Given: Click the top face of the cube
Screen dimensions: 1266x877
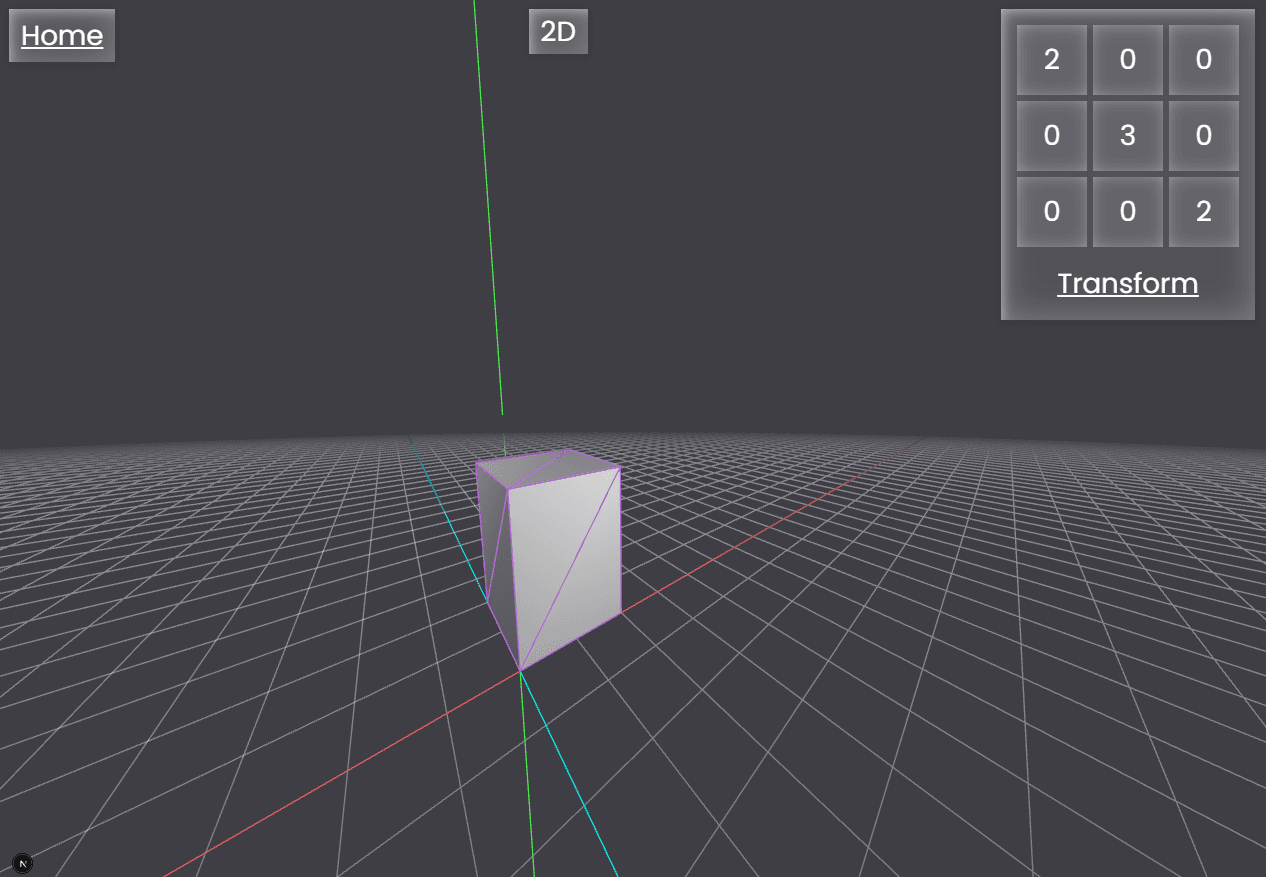Looking at the screenshot, I should [545, 468].
